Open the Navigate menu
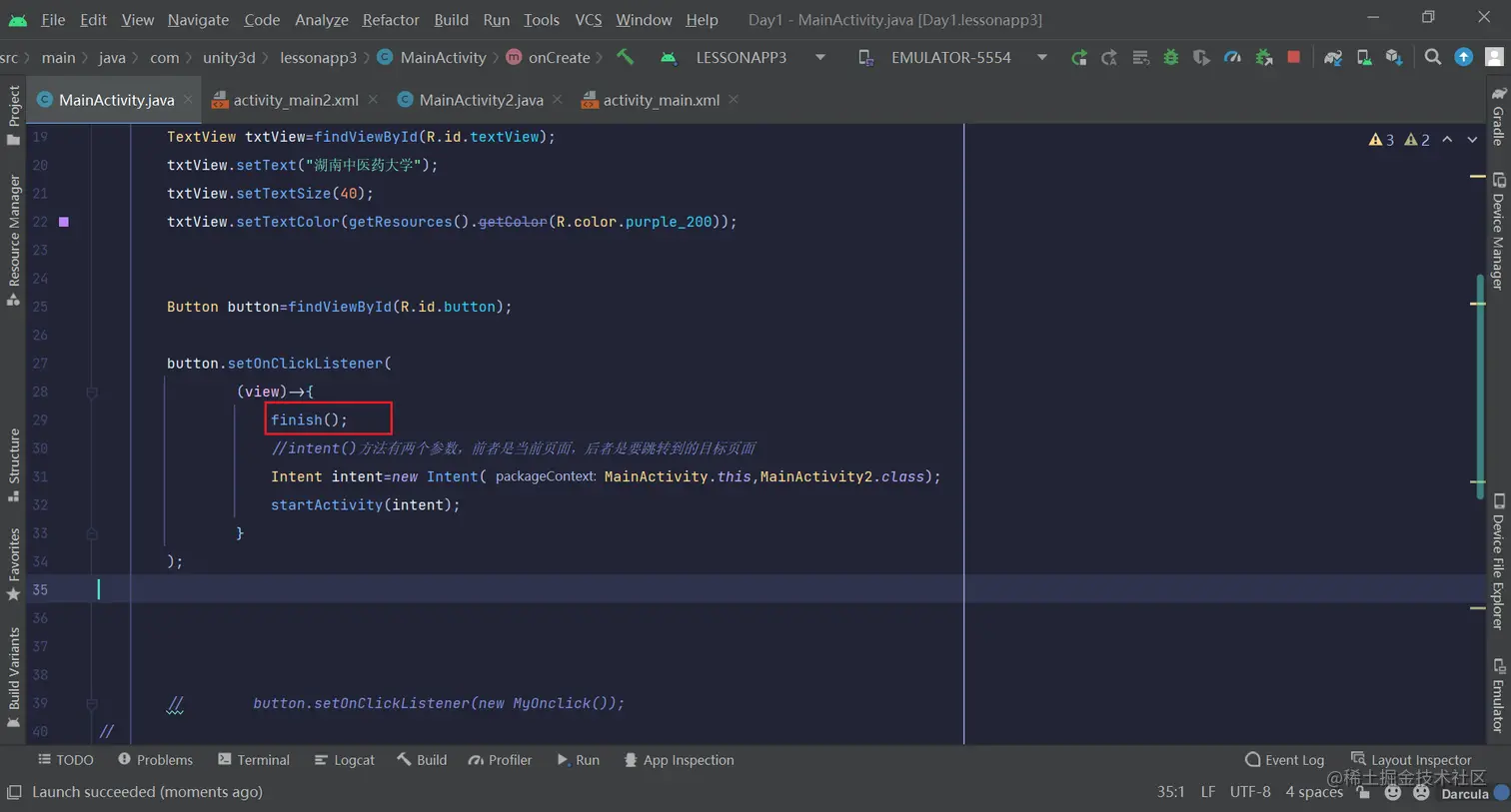Viewport: 1511px width, 812px height. pos(198,20)
